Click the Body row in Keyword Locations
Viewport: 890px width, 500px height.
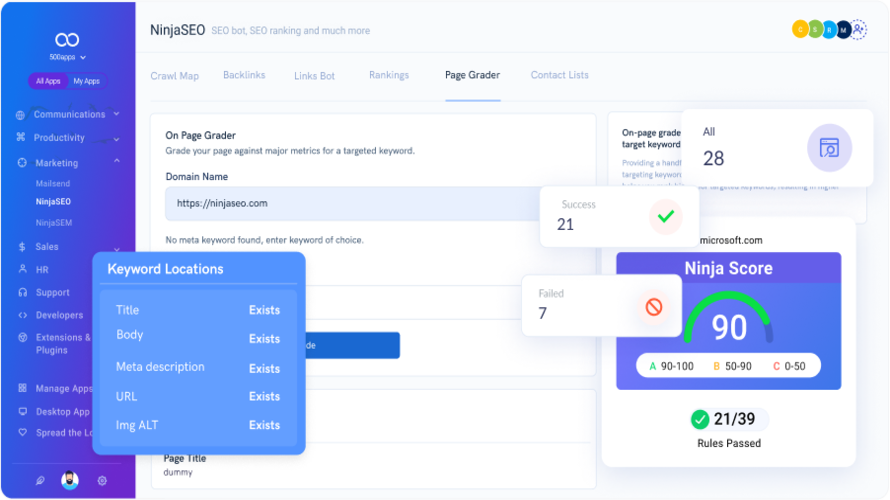[198, 336]
